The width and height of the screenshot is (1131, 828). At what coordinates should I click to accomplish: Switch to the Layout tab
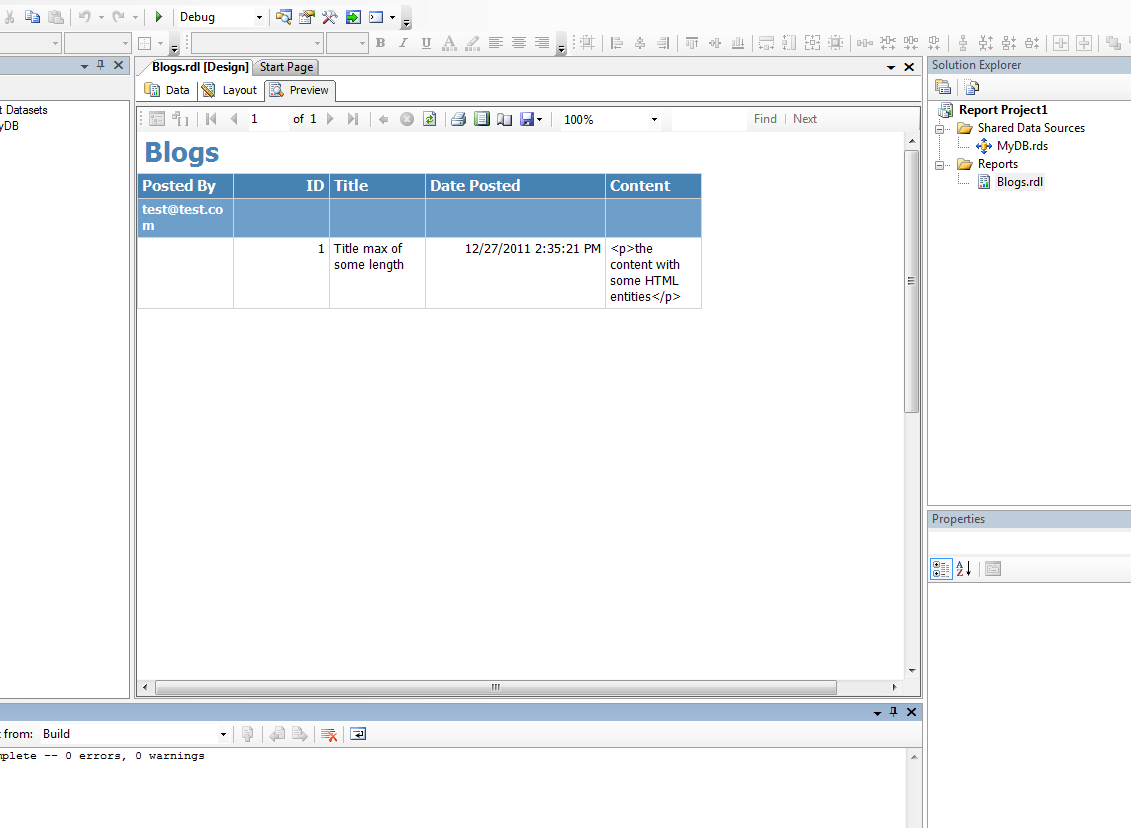(x=229, y=90)
